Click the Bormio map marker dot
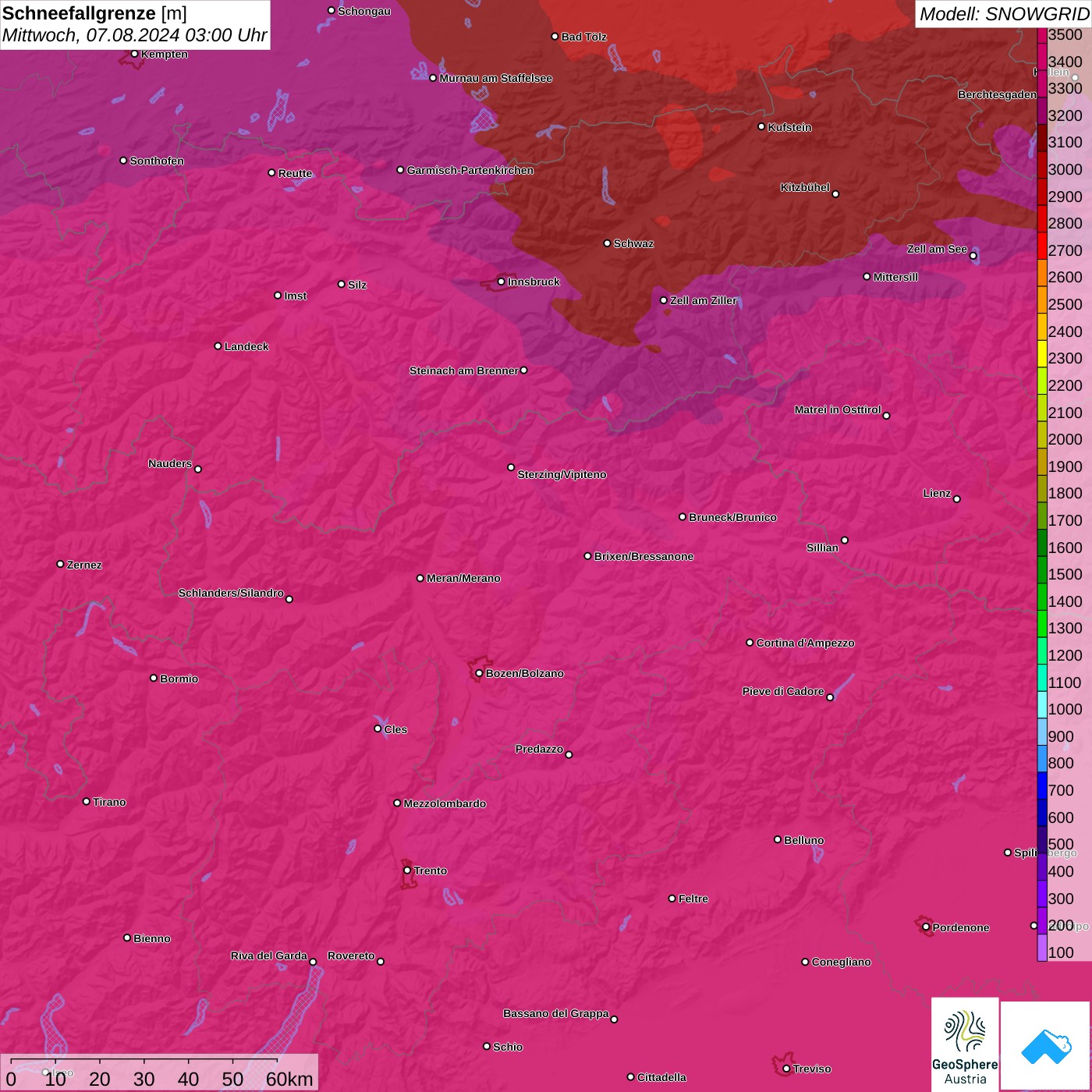1092x1092 pixels. (154, 678)
